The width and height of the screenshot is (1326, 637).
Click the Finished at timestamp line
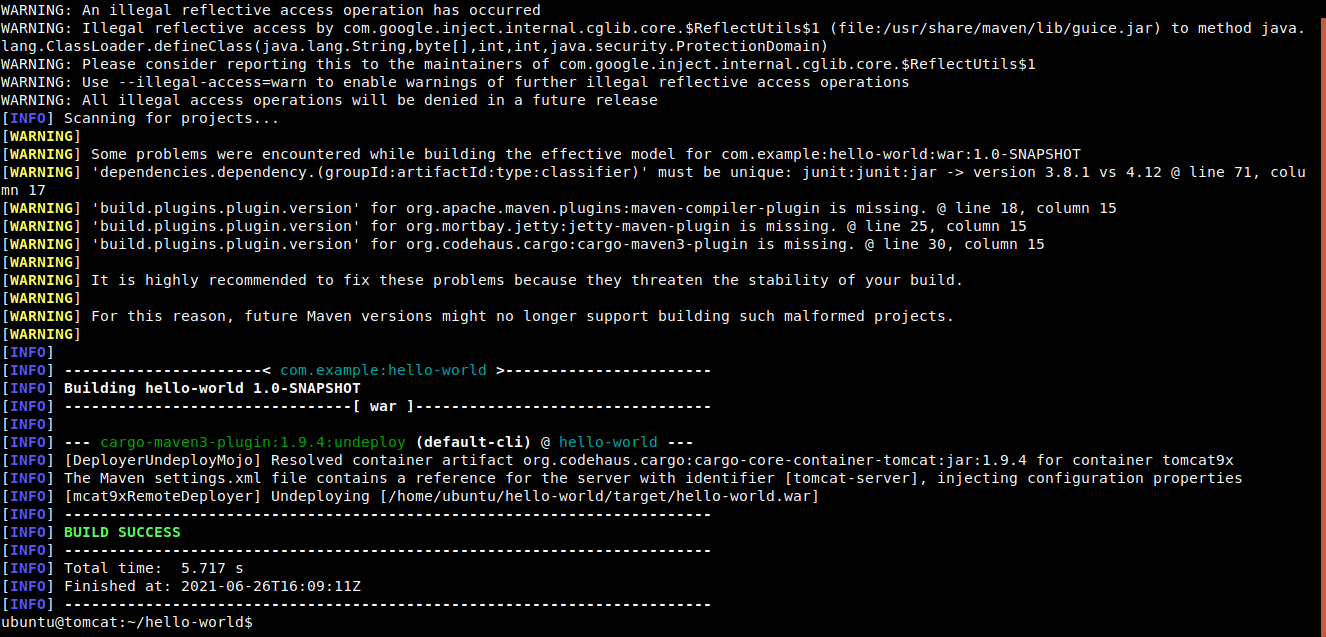click(x=212, y=586)
